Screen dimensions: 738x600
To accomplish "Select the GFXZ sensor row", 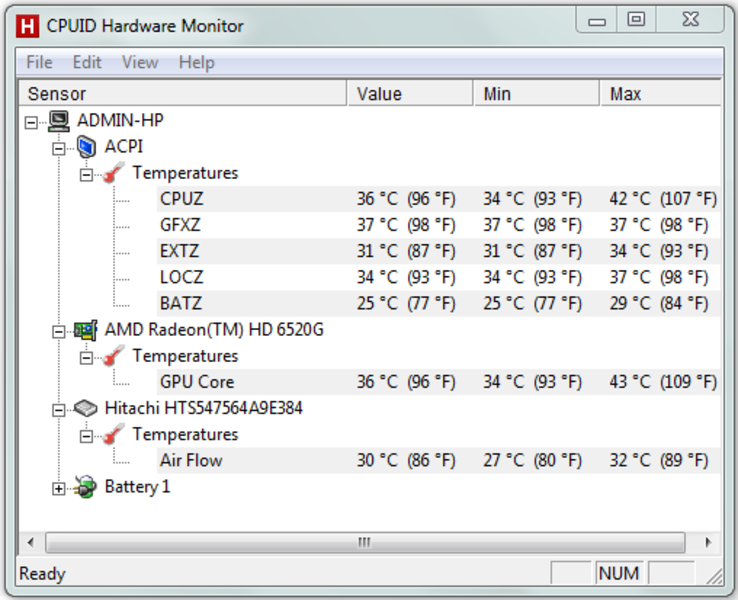I will (438, 225).
